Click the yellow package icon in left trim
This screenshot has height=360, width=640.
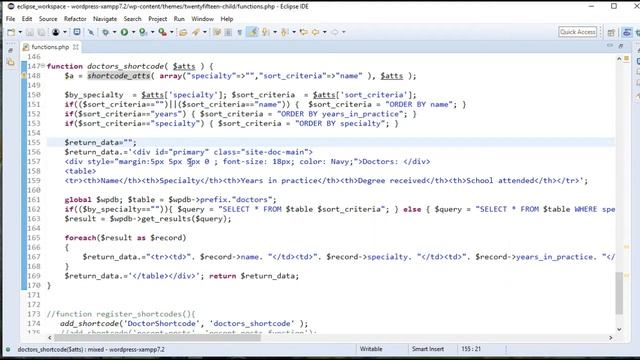point(11,62)
